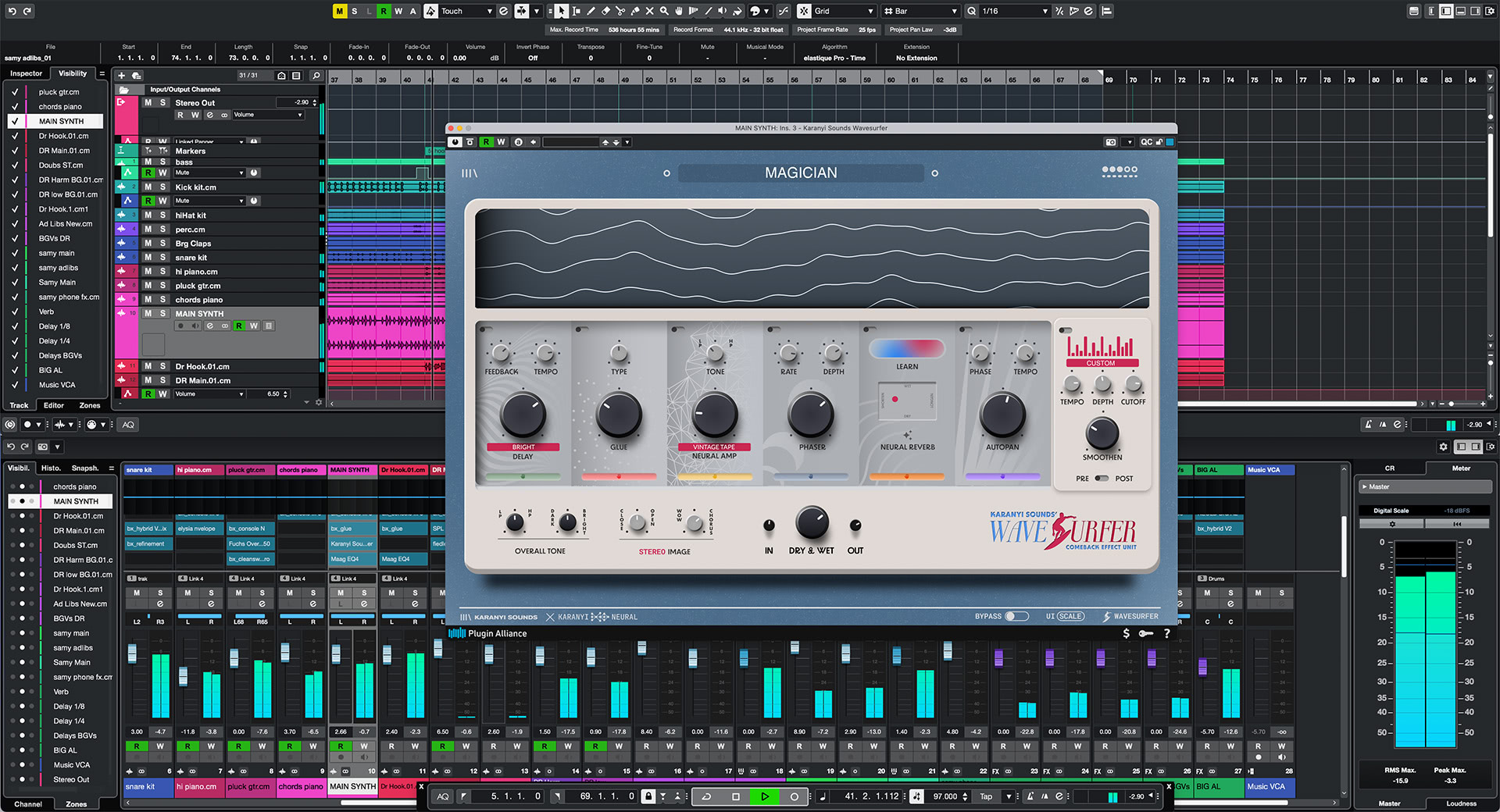Select the Zoom magnifier tool
1500x812 pixels.
pyautogui.click(x=664, y=11)
